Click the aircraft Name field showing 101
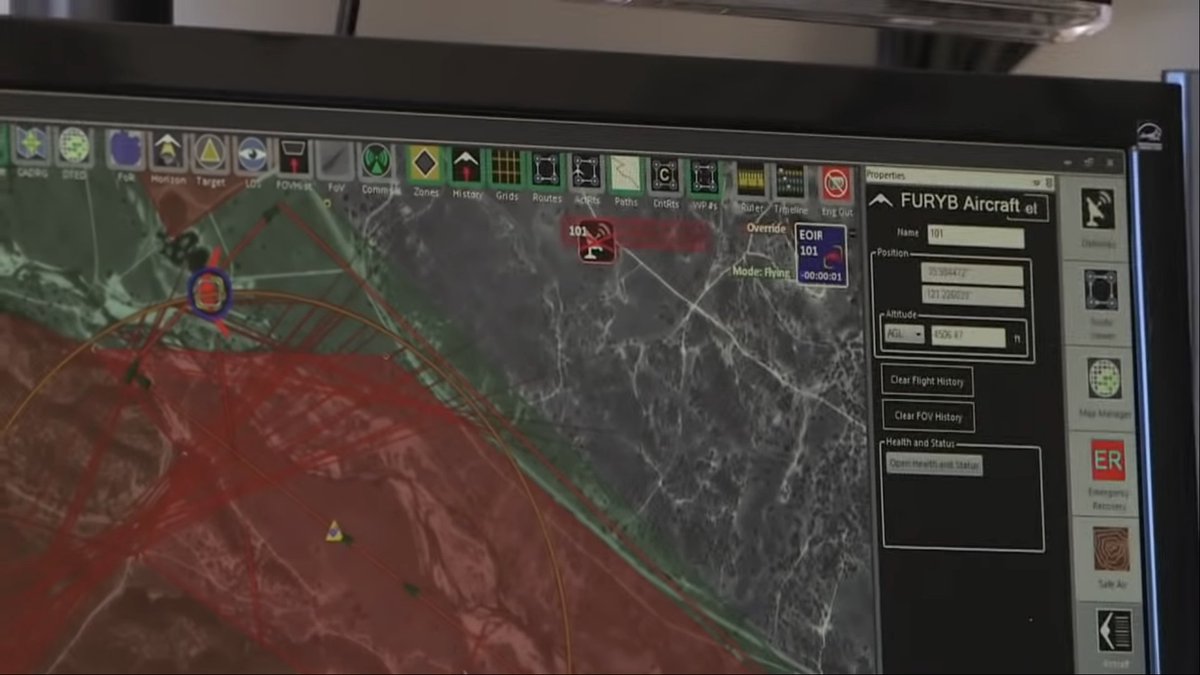 (975, 237)
